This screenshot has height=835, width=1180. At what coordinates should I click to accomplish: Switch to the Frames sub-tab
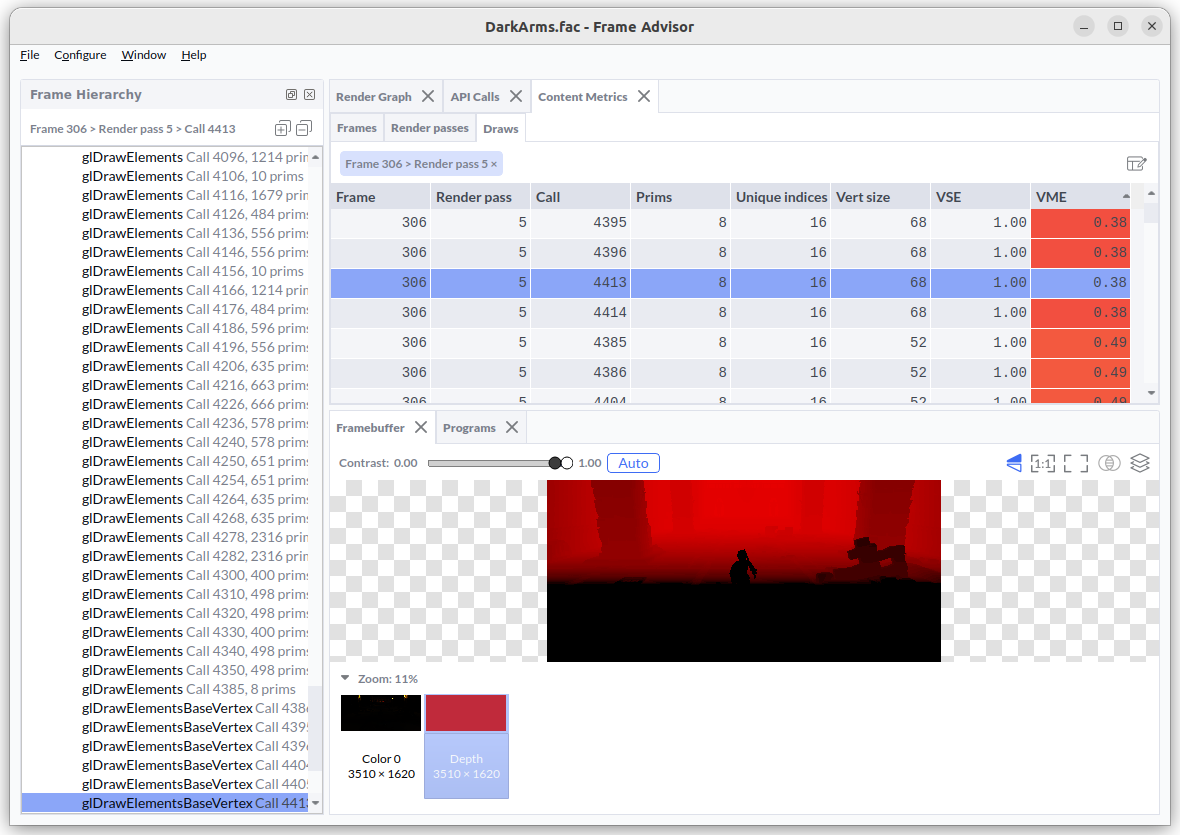[357, 128]
